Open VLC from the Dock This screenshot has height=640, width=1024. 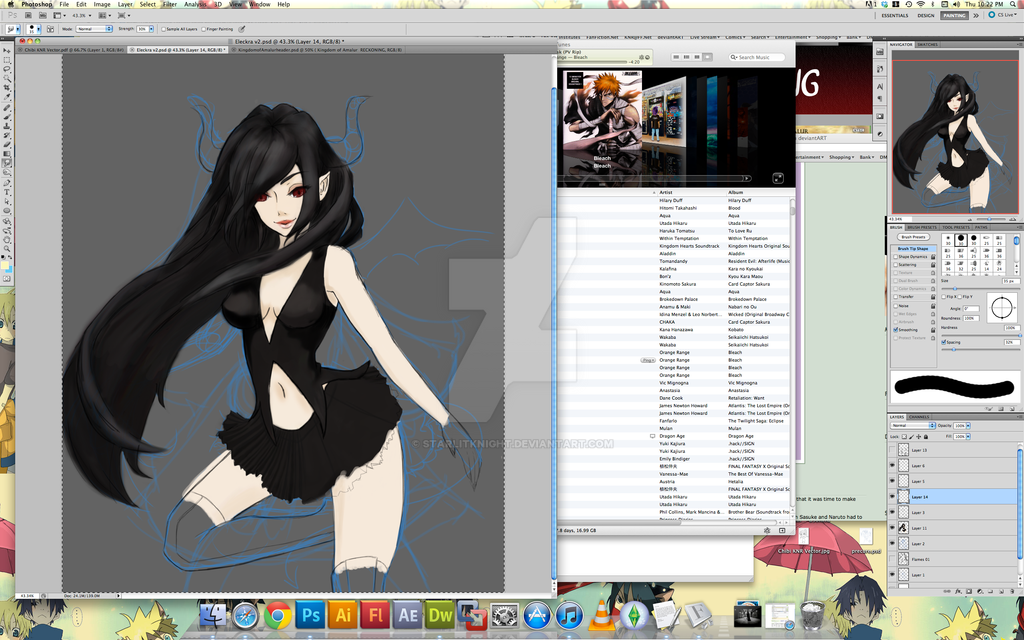point(601,615)
